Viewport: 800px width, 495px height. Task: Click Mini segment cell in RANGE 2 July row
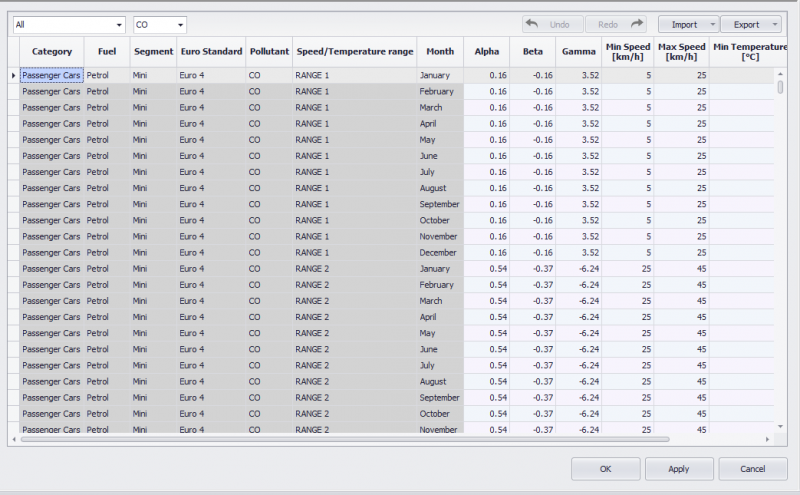(154, 365)
